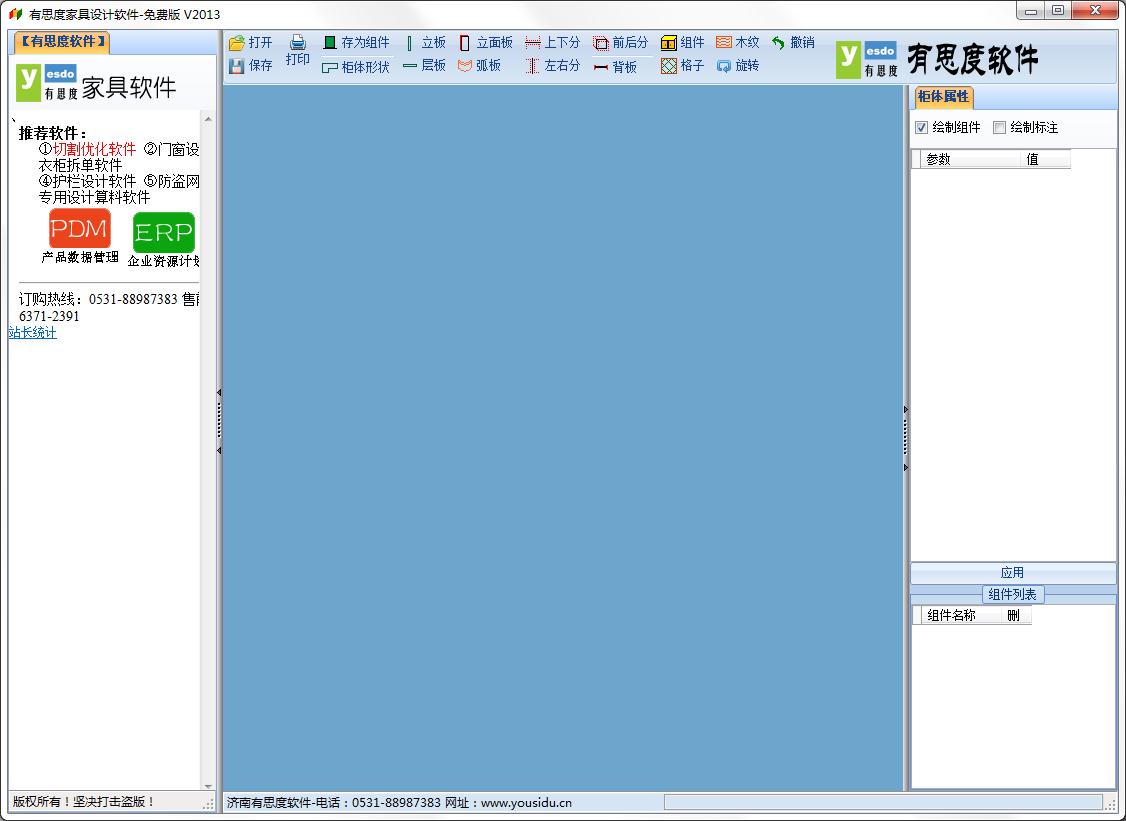Select the 上下分 top-bottom split tool
This screenshot has height=821, width=1126.
point(552,43)
